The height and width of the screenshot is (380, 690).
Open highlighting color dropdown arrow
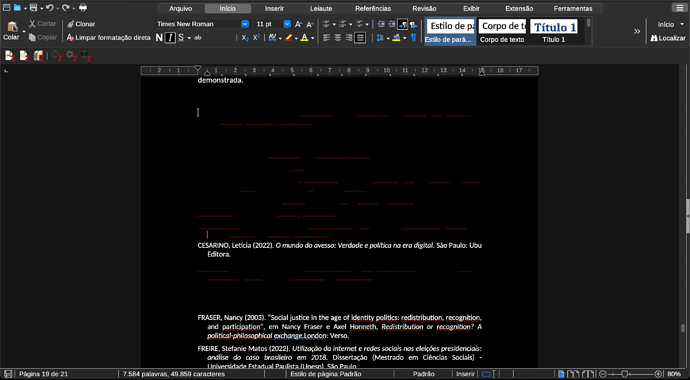[296, 38]
